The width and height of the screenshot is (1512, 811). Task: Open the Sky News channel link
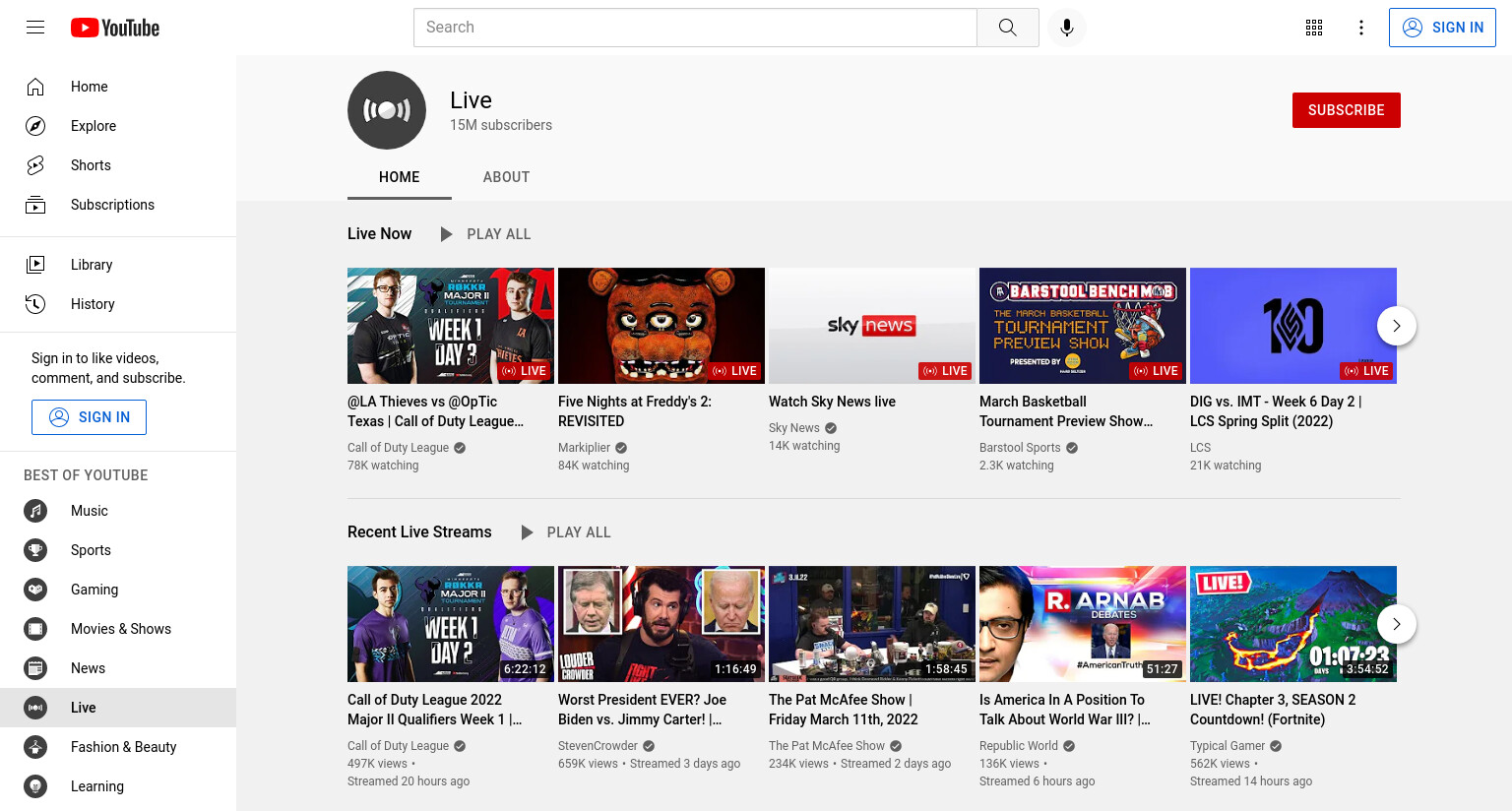pyautogui.click(x=793, y=428)
